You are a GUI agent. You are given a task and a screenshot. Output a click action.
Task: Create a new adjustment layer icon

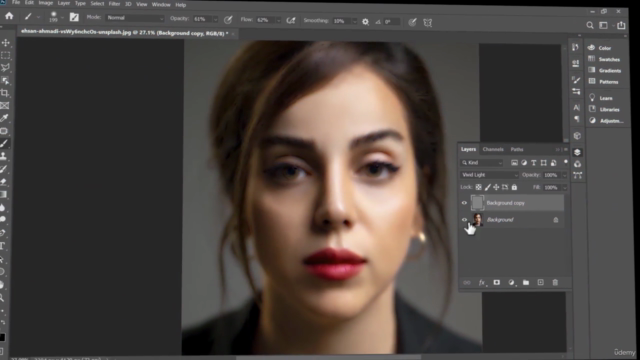click(x=511, y=282)
